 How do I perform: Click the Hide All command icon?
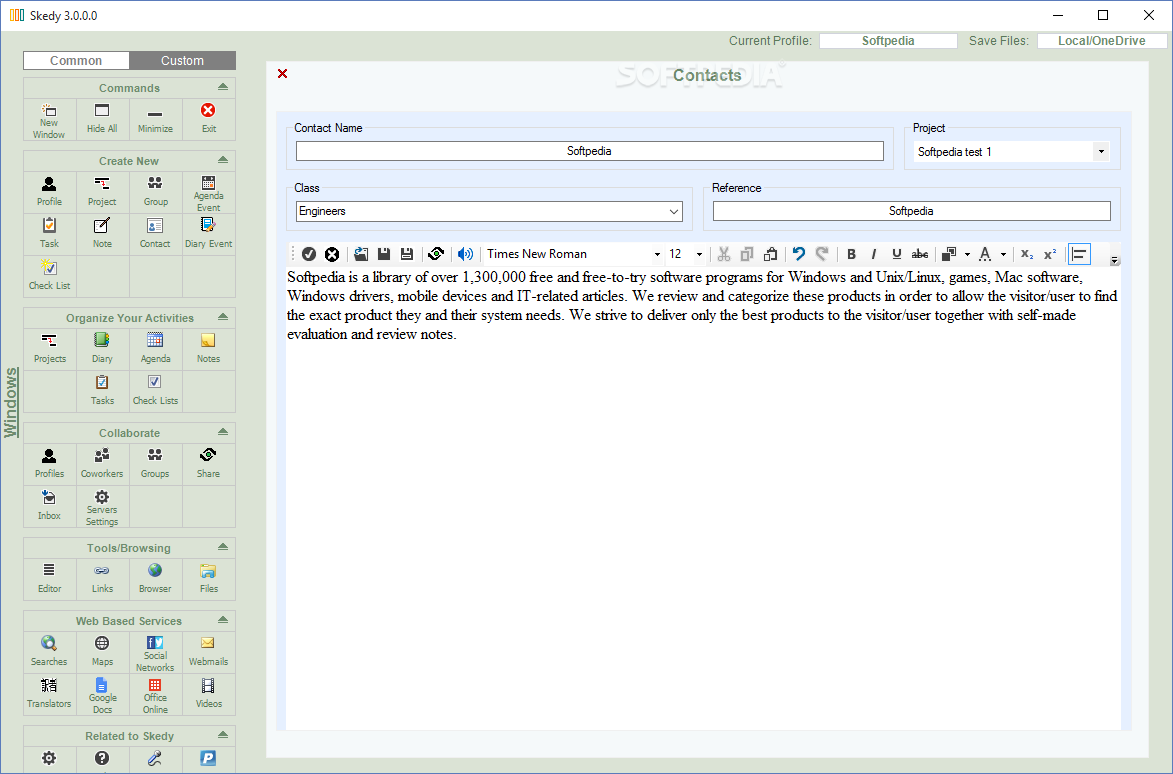102,120
